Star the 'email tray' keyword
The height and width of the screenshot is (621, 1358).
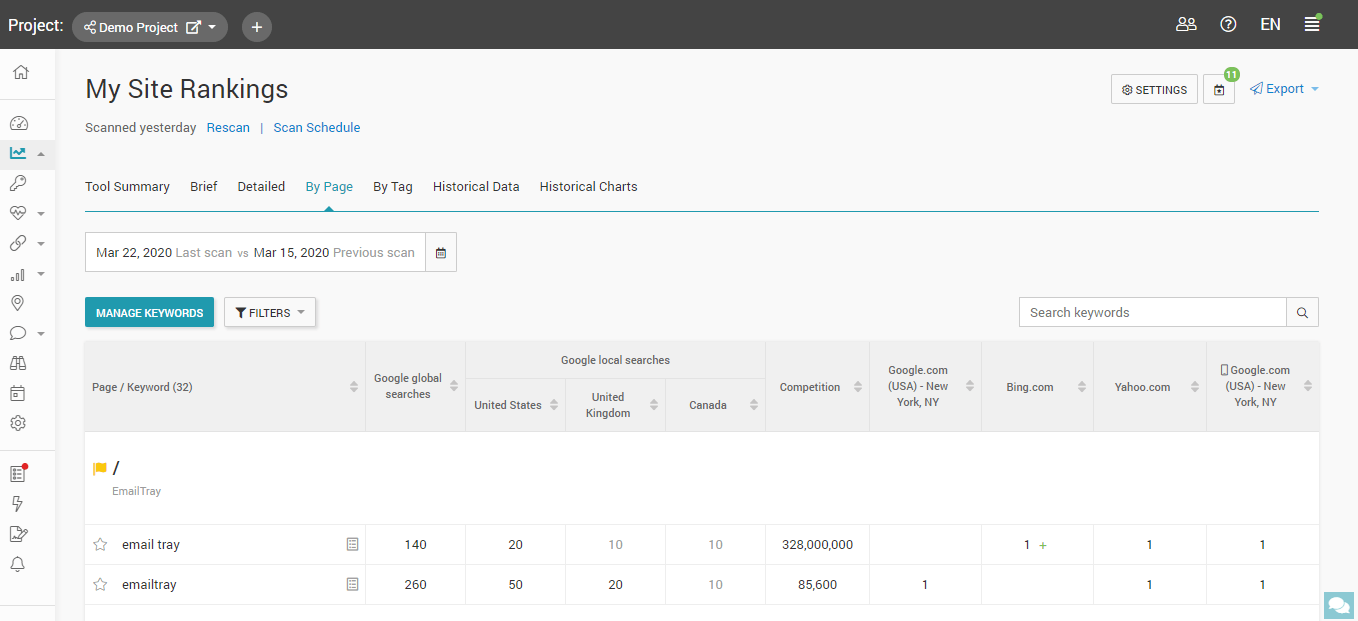[100, 545]
